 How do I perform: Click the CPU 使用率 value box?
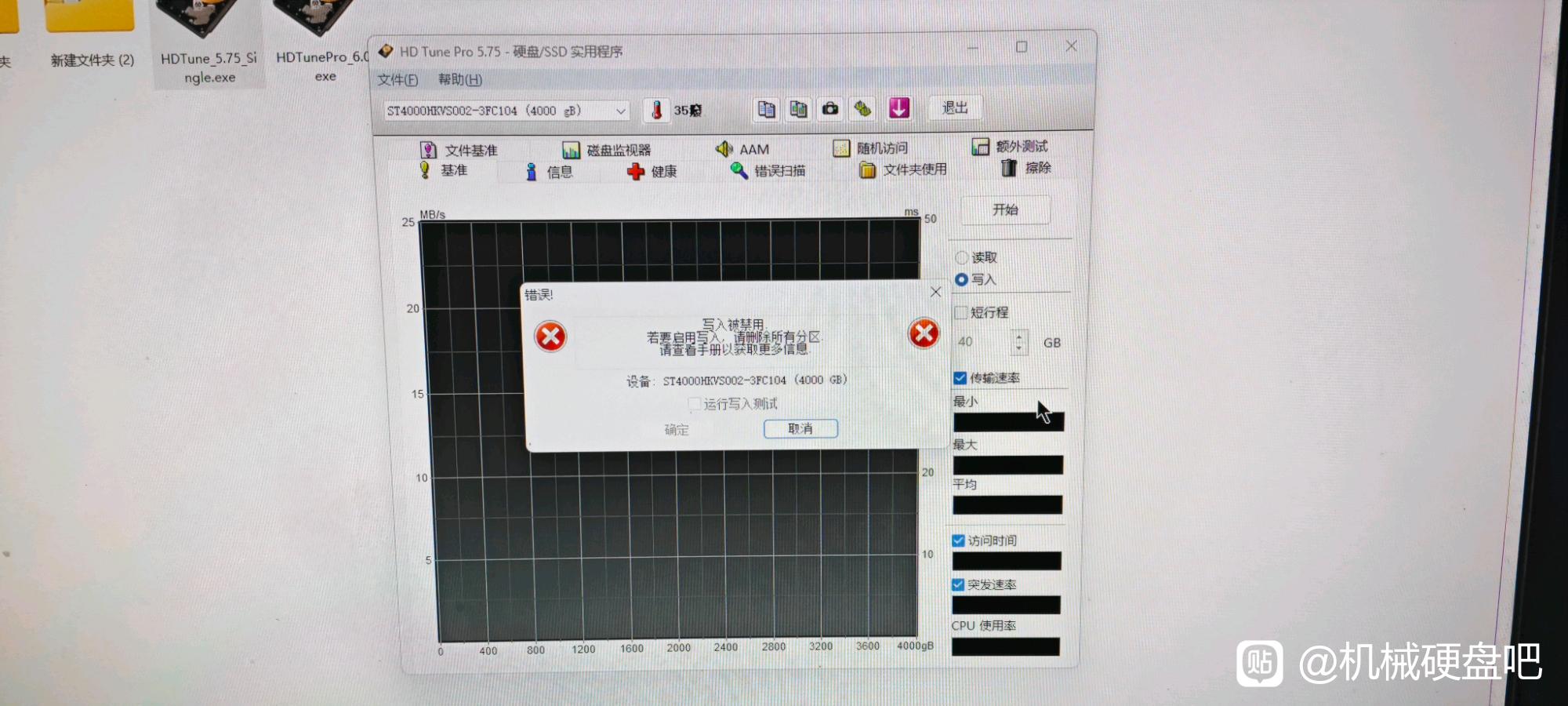pyautogui.click(x=1006, y=646)
